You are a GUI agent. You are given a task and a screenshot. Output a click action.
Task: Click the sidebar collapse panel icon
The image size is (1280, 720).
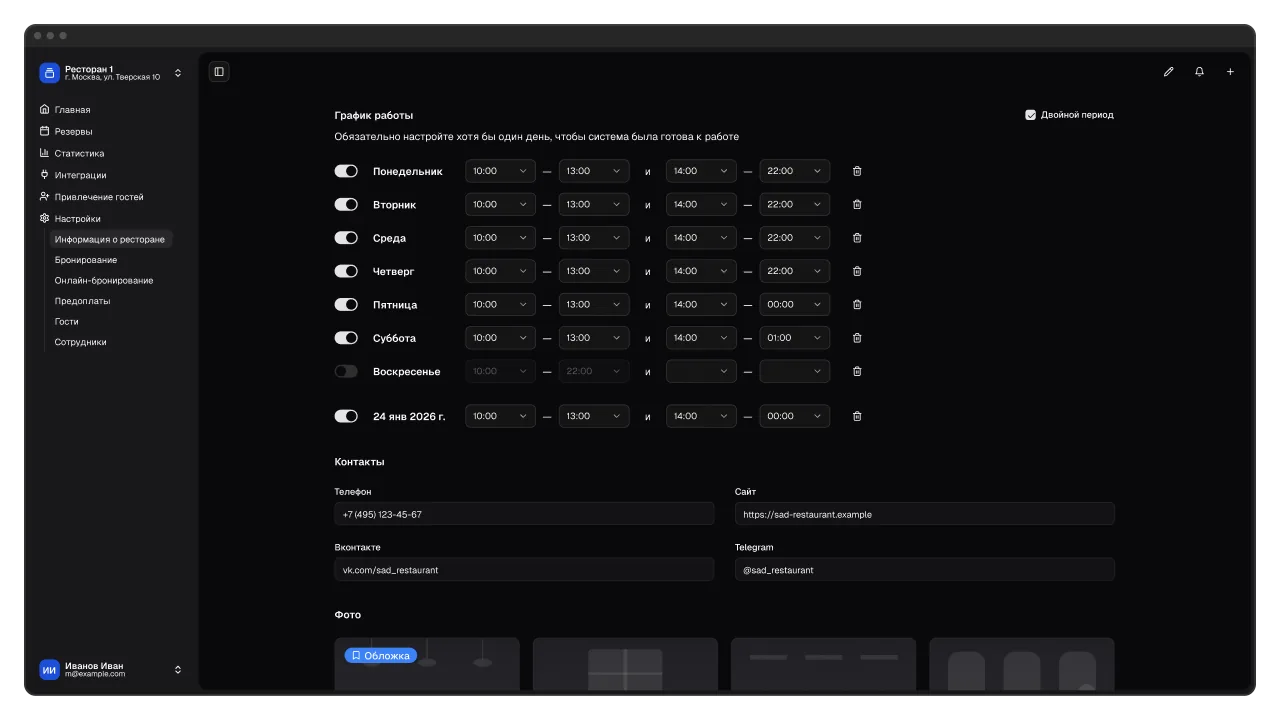pyautogui.click(x=219, y=72)
